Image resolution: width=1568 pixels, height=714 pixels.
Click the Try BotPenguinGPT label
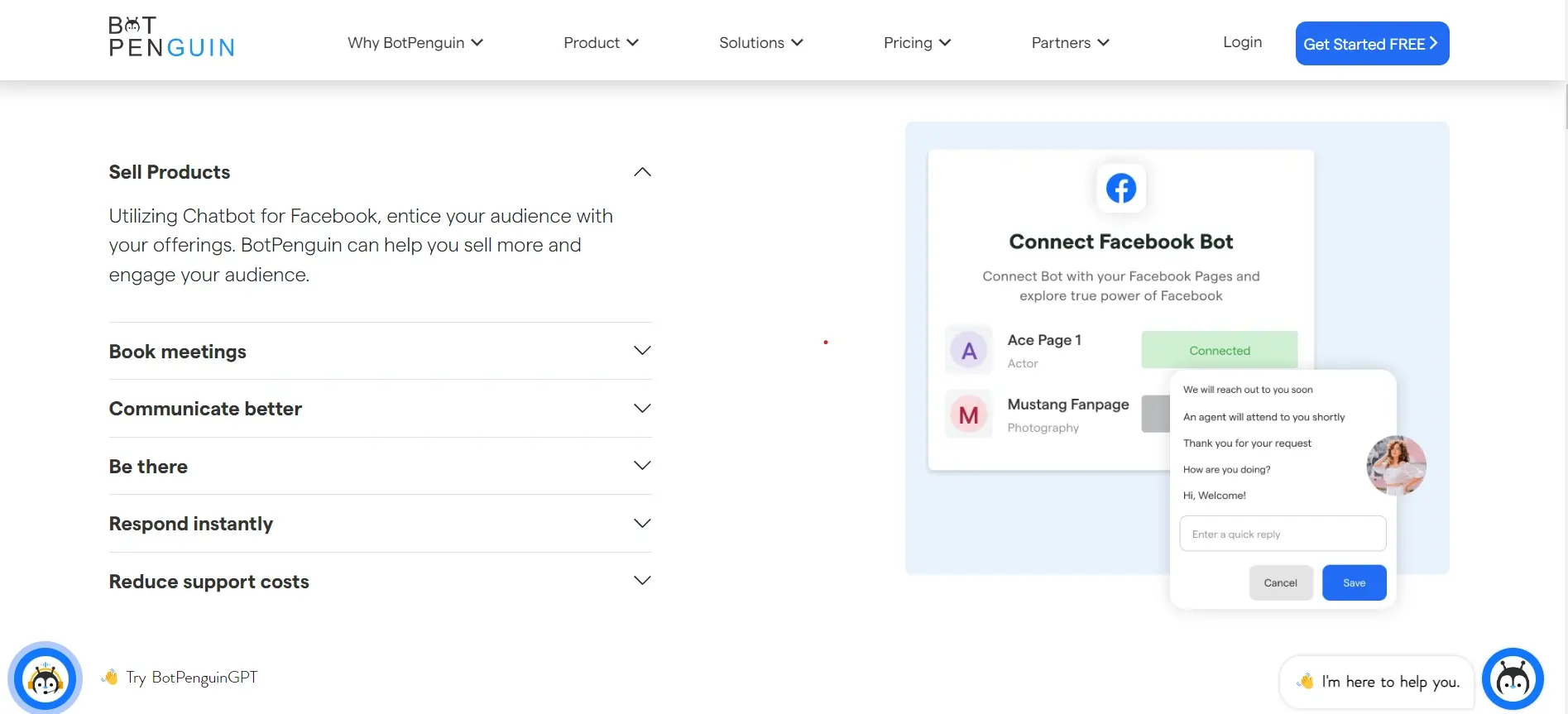coord(191,678)
